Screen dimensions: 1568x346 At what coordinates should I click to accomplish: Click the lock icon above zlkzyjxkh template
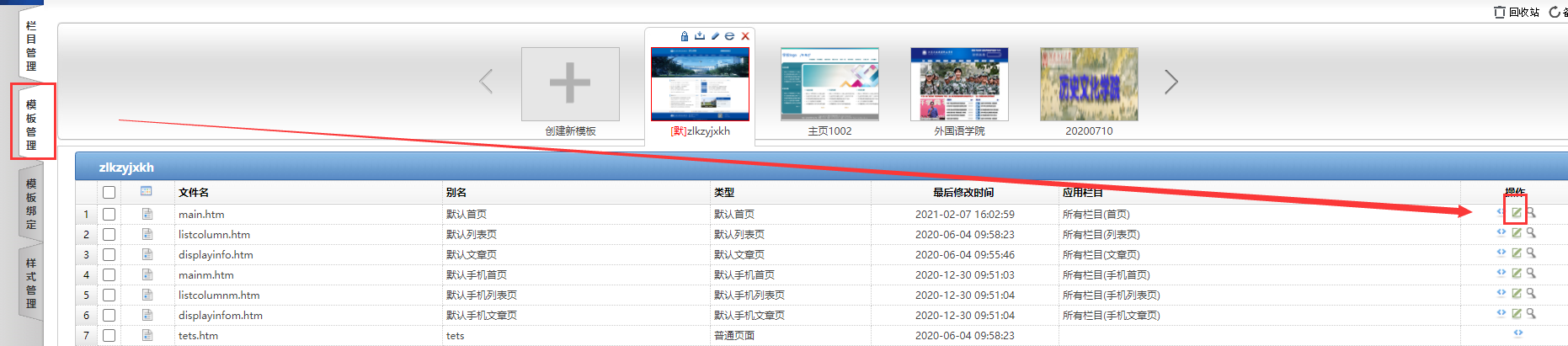(685, 36)
